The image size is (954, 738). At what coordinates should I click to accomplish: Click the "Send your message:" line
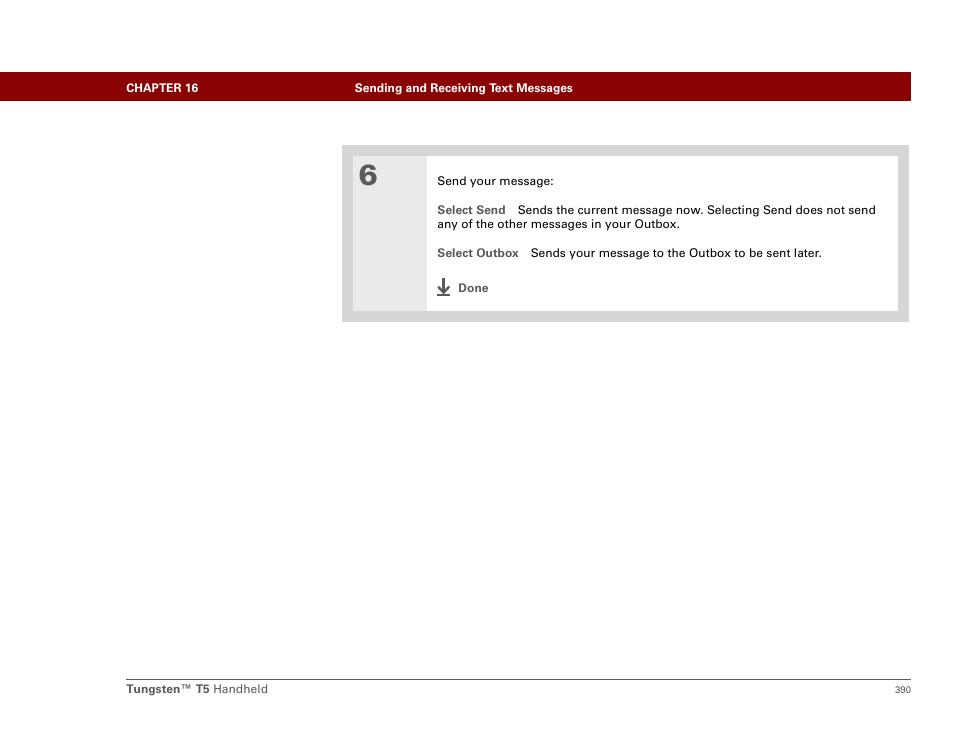click(495, 181)
